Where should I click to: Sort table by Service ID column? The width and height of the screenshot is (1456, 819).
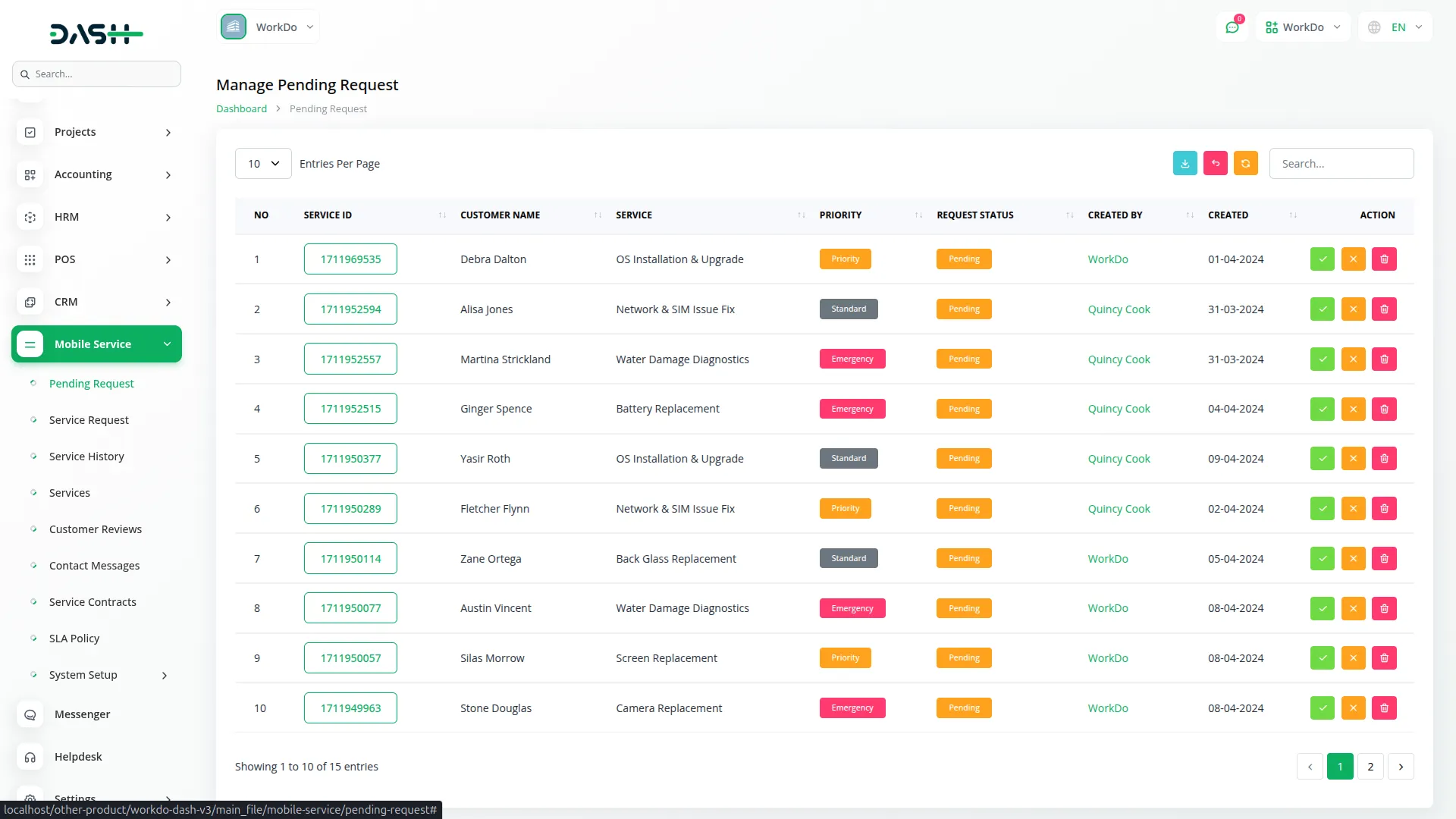pyautogui.click(x=328, y=215)
